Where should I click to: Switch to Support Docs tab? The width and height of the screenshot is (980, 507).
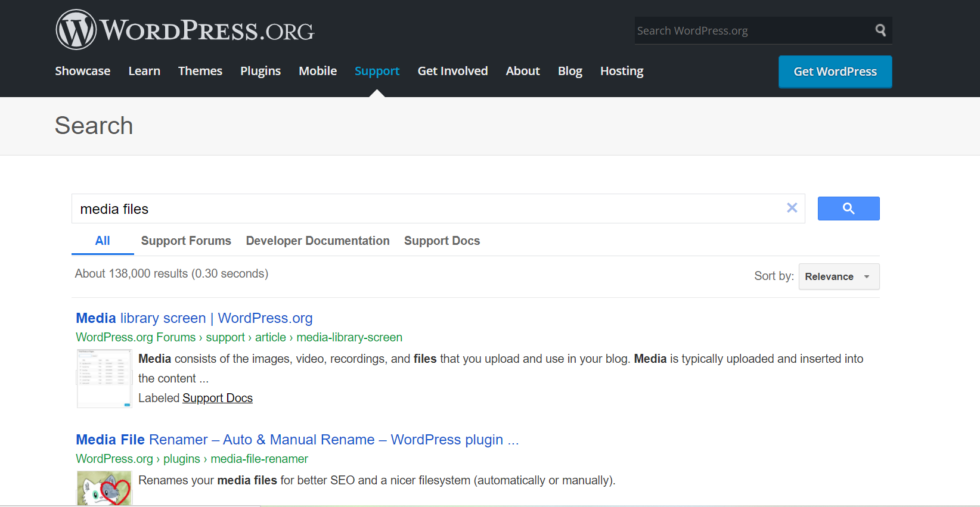(x=442, y=241)
